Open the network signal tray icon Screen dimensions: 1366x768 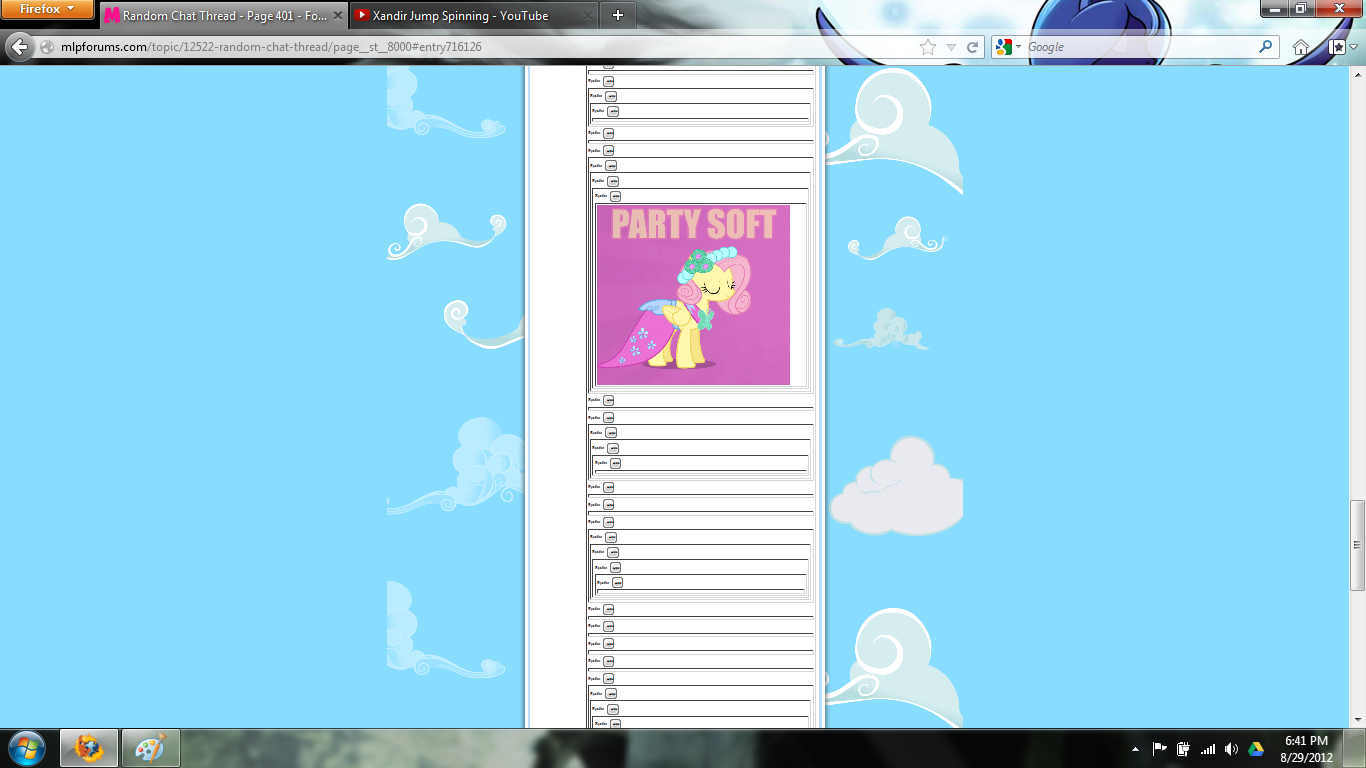1208,748
